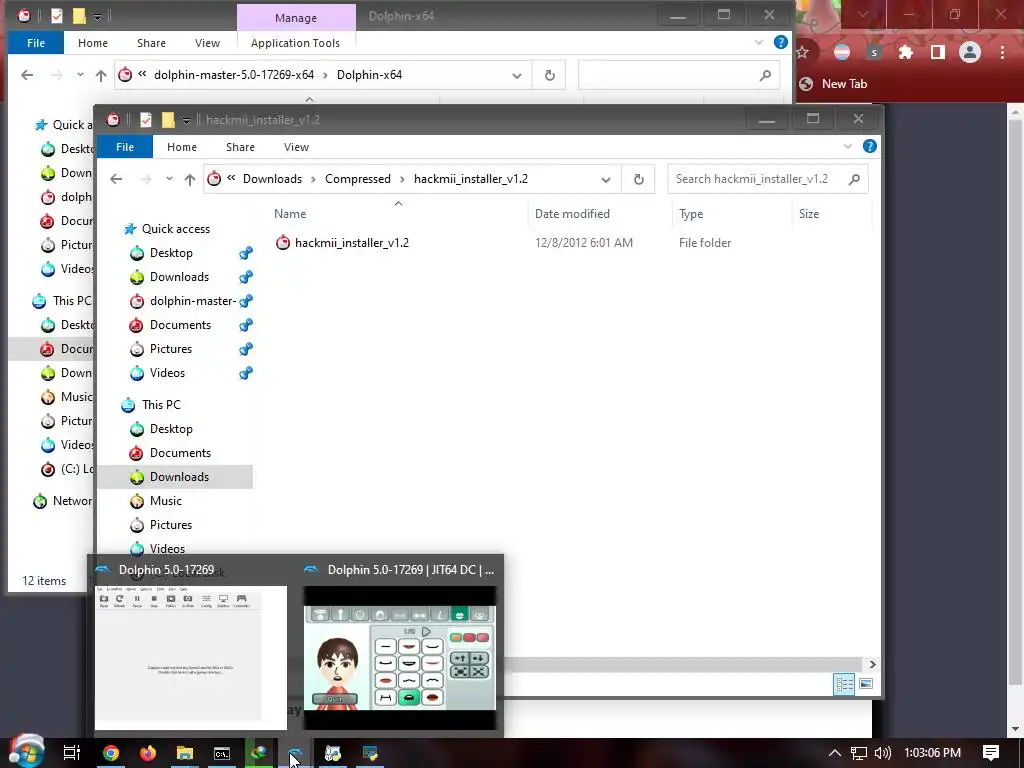Screen dimensions: 1024x768
Task: Open Task View in the taskbar
Action: tap(72, 753)
